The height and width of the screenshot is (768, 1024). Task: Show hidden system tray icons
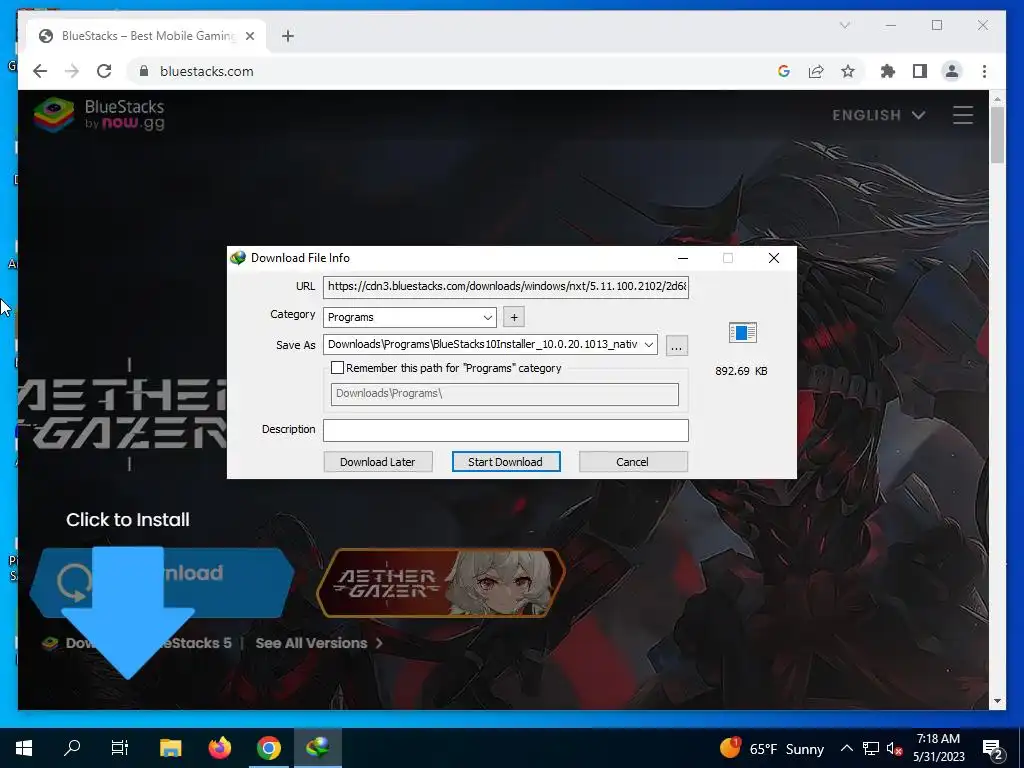coord(846,748)
